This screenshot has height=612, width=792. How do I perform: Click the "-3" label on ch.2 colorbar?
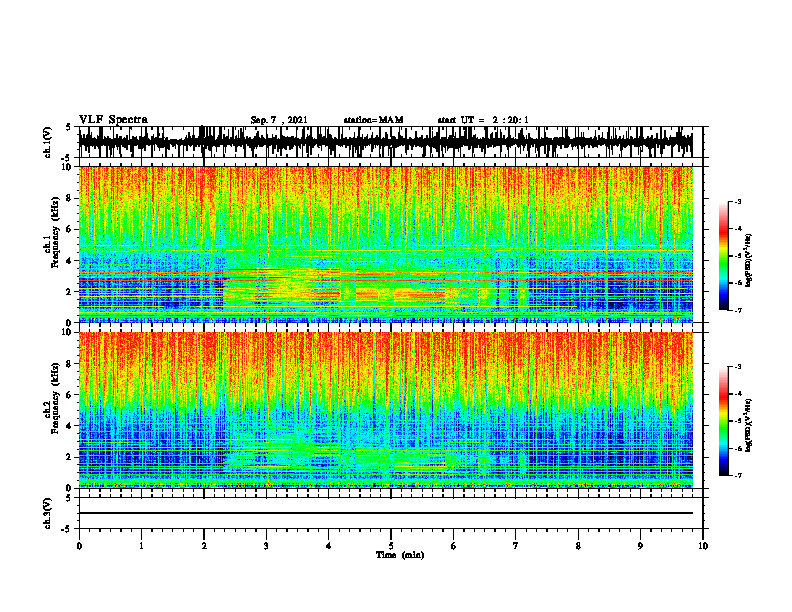pos(737,367)
